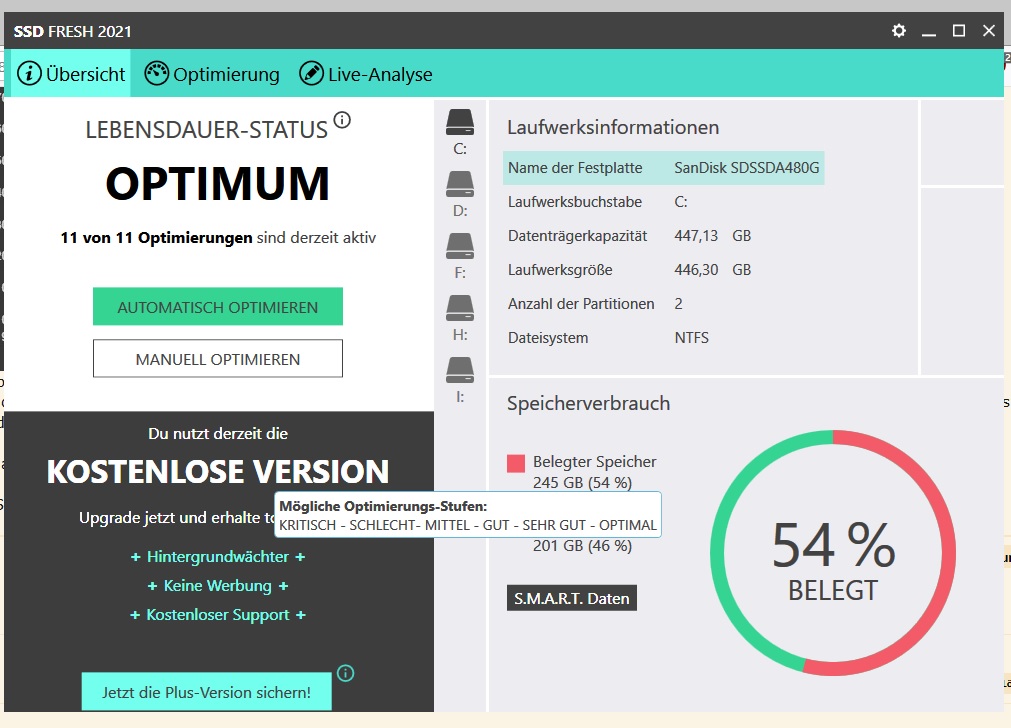The image size is (1011, 728).
Task: Click info icon beside Lebensdauer-Status
Action: (342, 121)
